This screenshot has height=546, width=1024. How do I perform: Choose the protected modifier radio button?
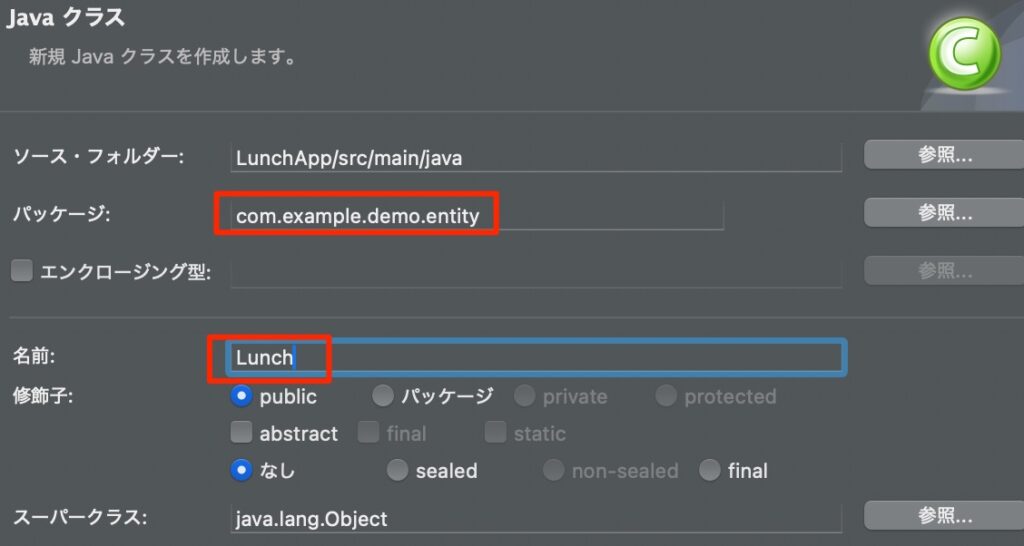point(666,396)
